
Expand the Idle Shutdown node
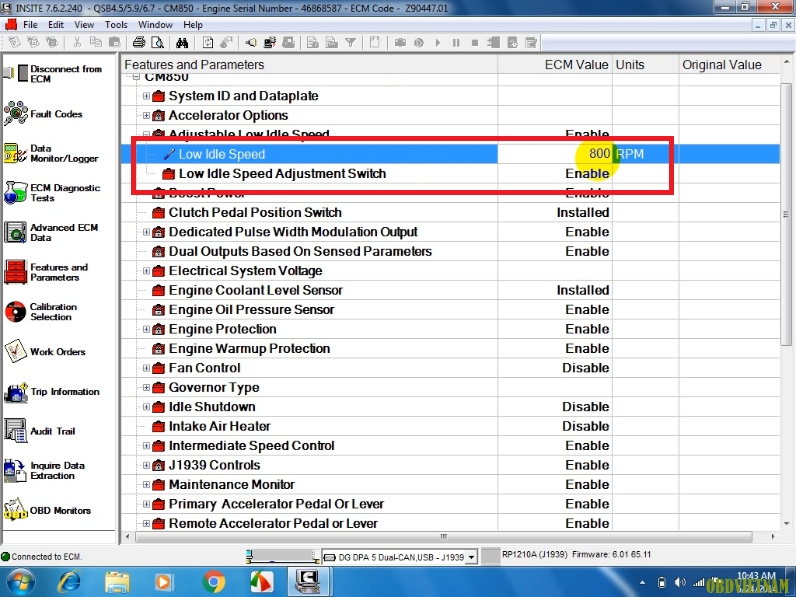pos(146,407)
